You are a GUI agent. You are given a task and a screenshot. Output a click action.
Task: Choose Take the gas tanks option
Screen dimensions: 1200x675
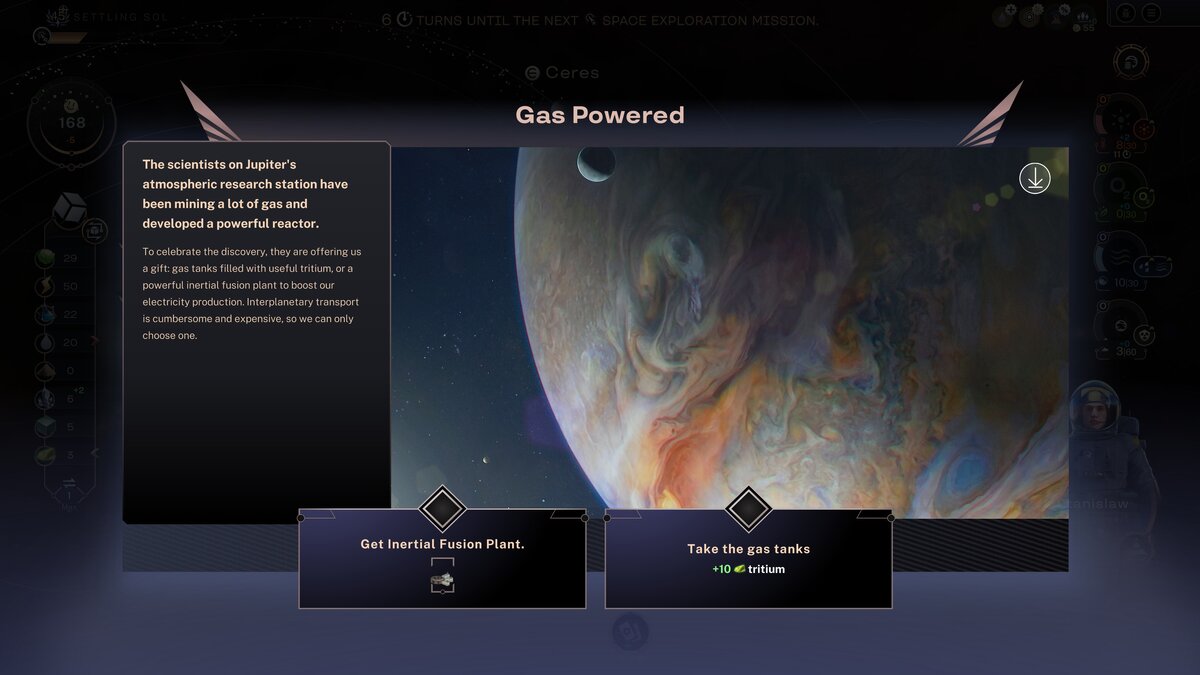pyautogui.click(x=748, y=558)
